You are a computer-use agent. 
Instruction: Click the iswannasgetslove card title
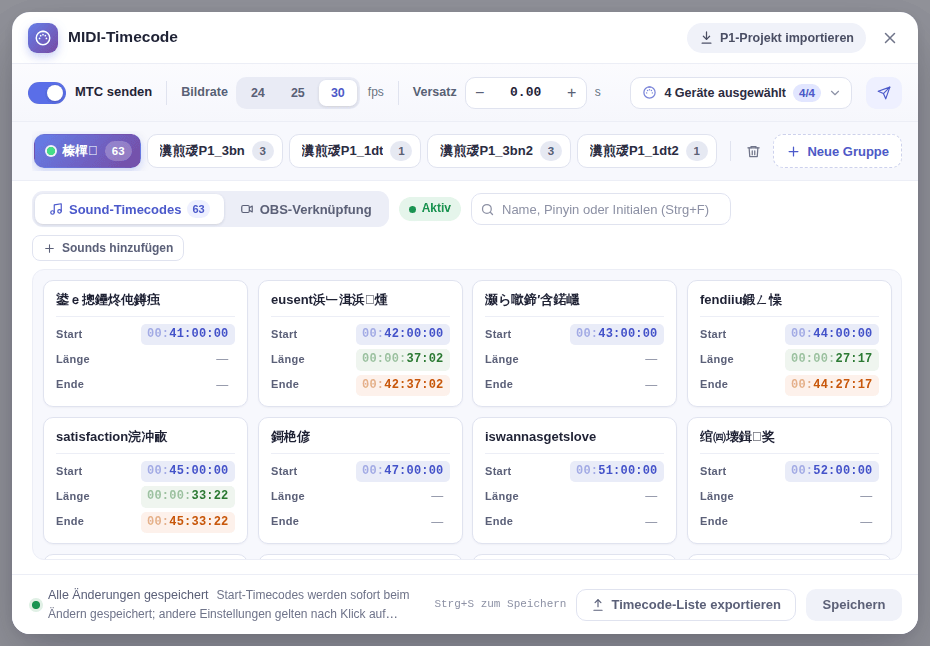point(540,437)
